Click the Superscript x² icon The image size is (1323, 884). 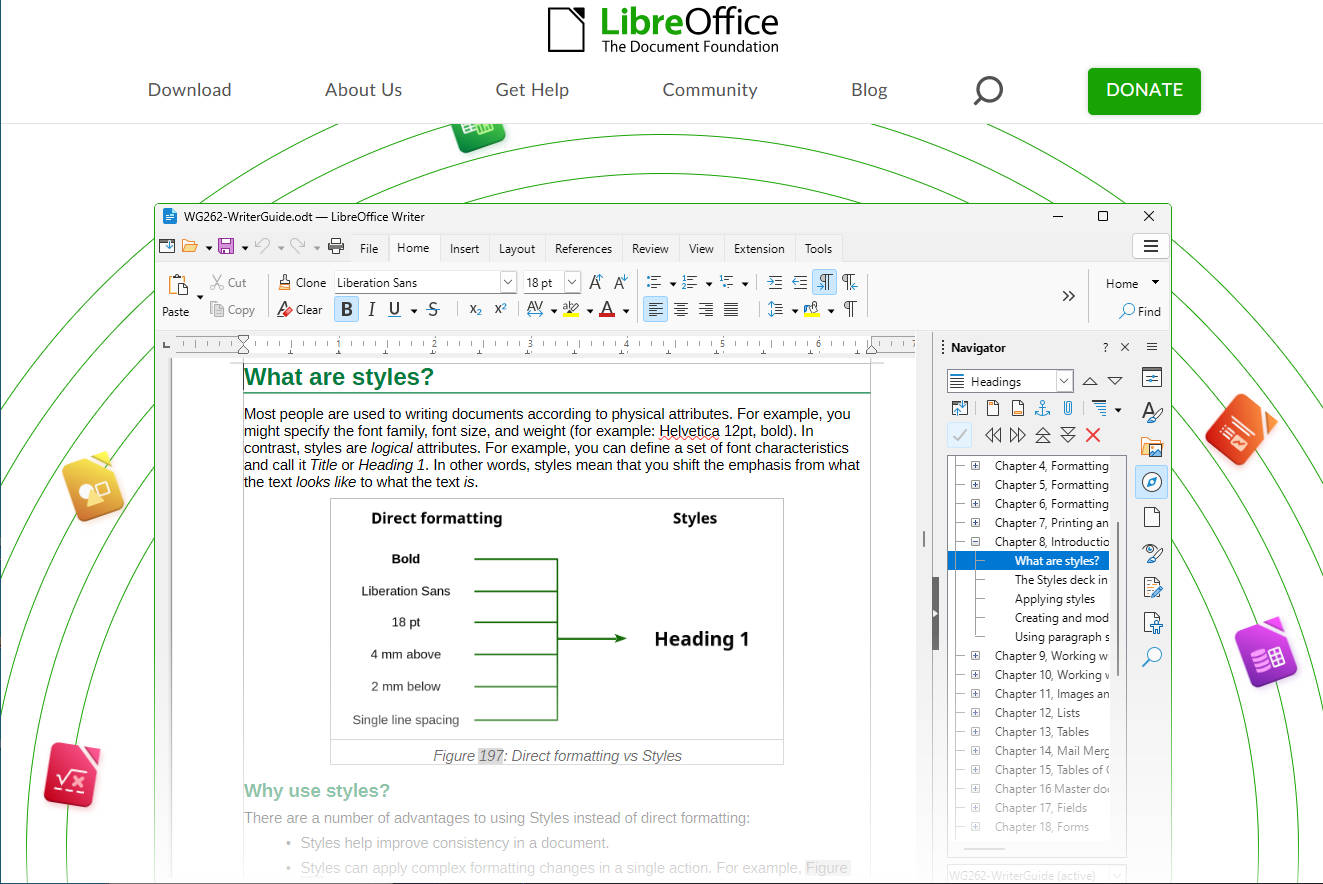pos(501,310)
